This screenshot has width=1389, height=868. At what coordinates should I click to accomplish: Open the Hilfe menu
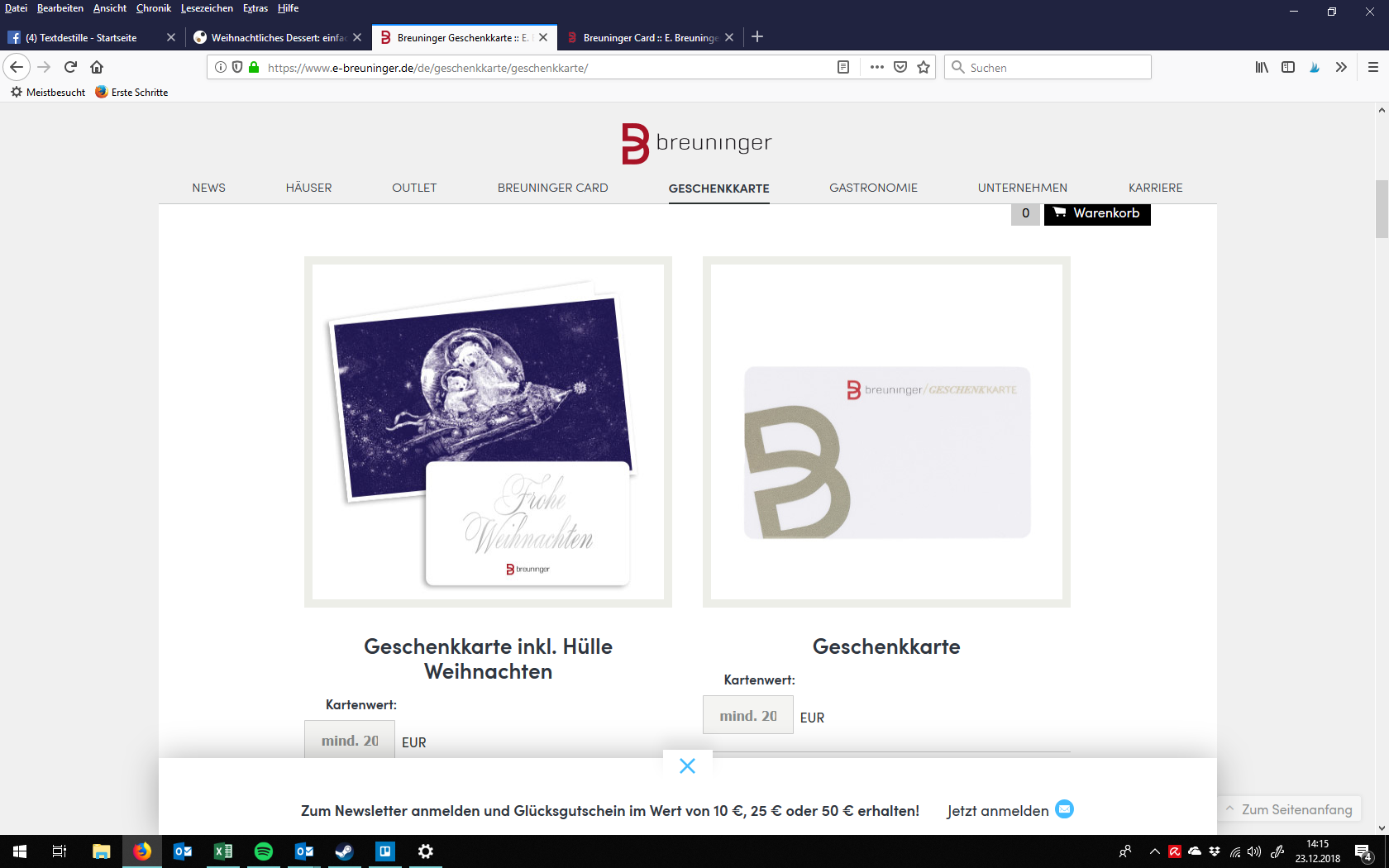288,8
